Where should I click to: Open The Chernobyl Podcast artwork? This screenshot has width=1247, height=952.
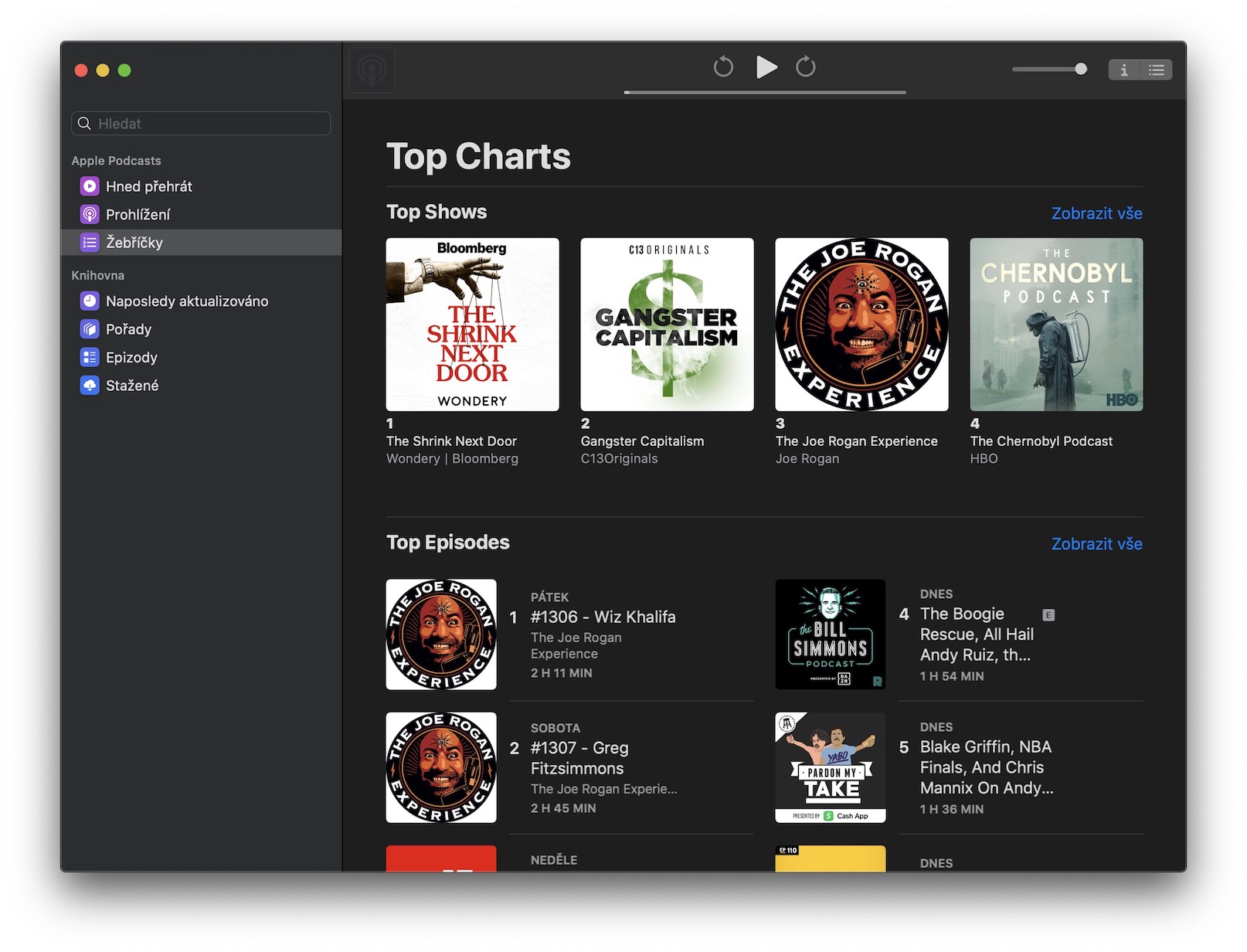tap(1057, 325)
